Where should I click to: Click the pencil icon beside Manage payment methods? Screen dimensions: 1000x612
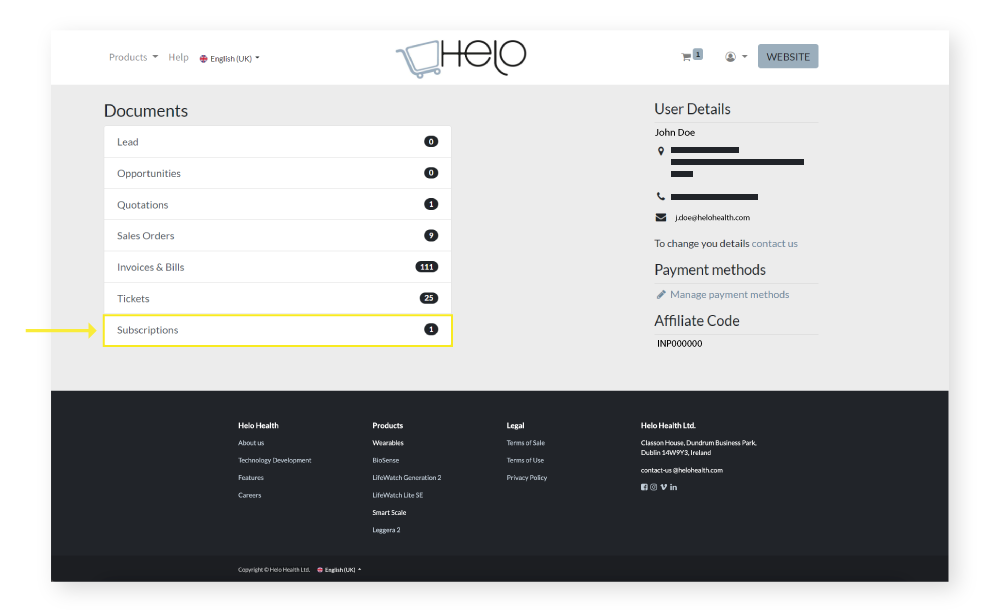tap(661, 295)
